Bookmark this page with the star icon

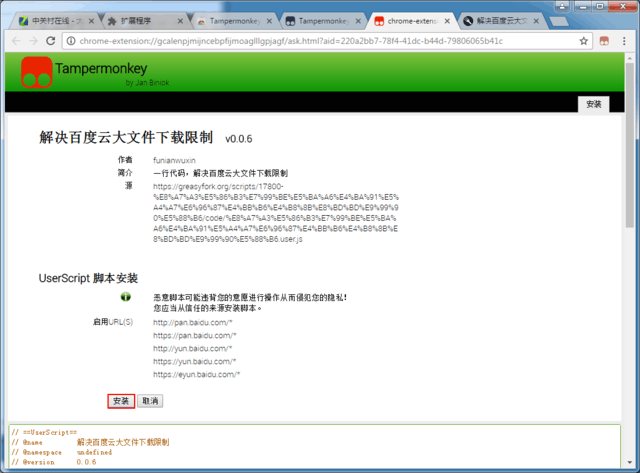tap(584, 41)
